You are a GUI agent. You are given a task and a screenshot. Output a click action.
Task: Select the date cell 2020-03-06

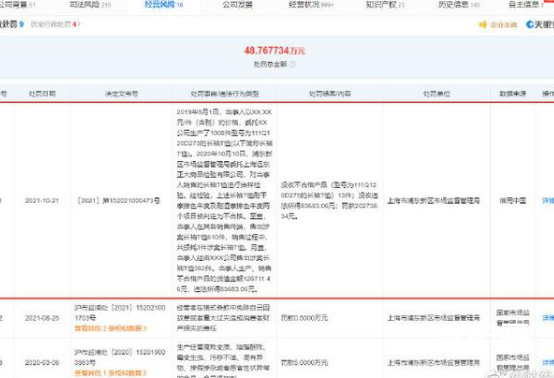pyautogui.click(x=42, y=363)
